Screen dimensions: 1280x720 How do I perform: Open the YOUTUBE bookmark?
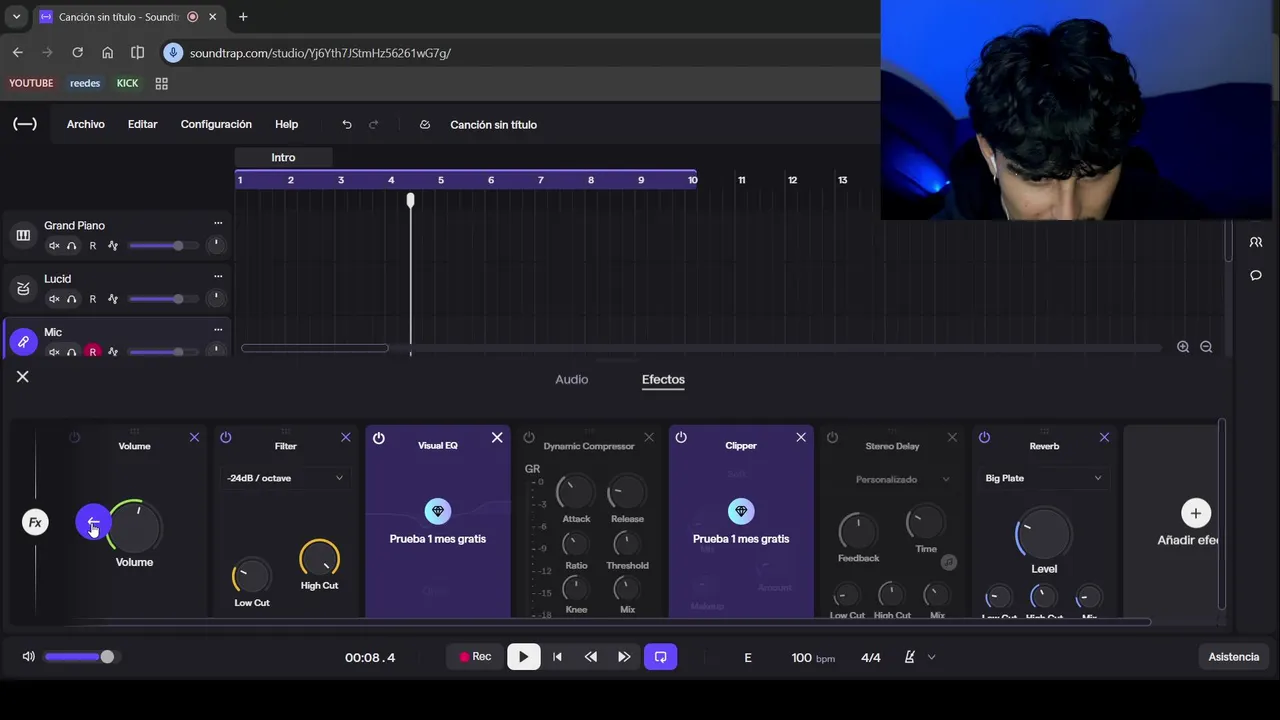[31, 83]
